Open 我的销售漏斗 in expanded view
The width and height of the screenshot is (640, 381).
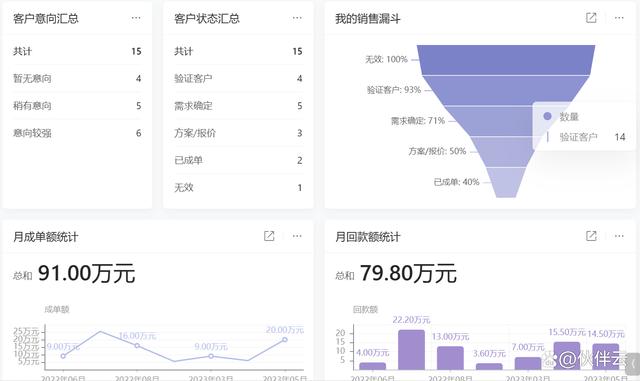pos(591,18)
